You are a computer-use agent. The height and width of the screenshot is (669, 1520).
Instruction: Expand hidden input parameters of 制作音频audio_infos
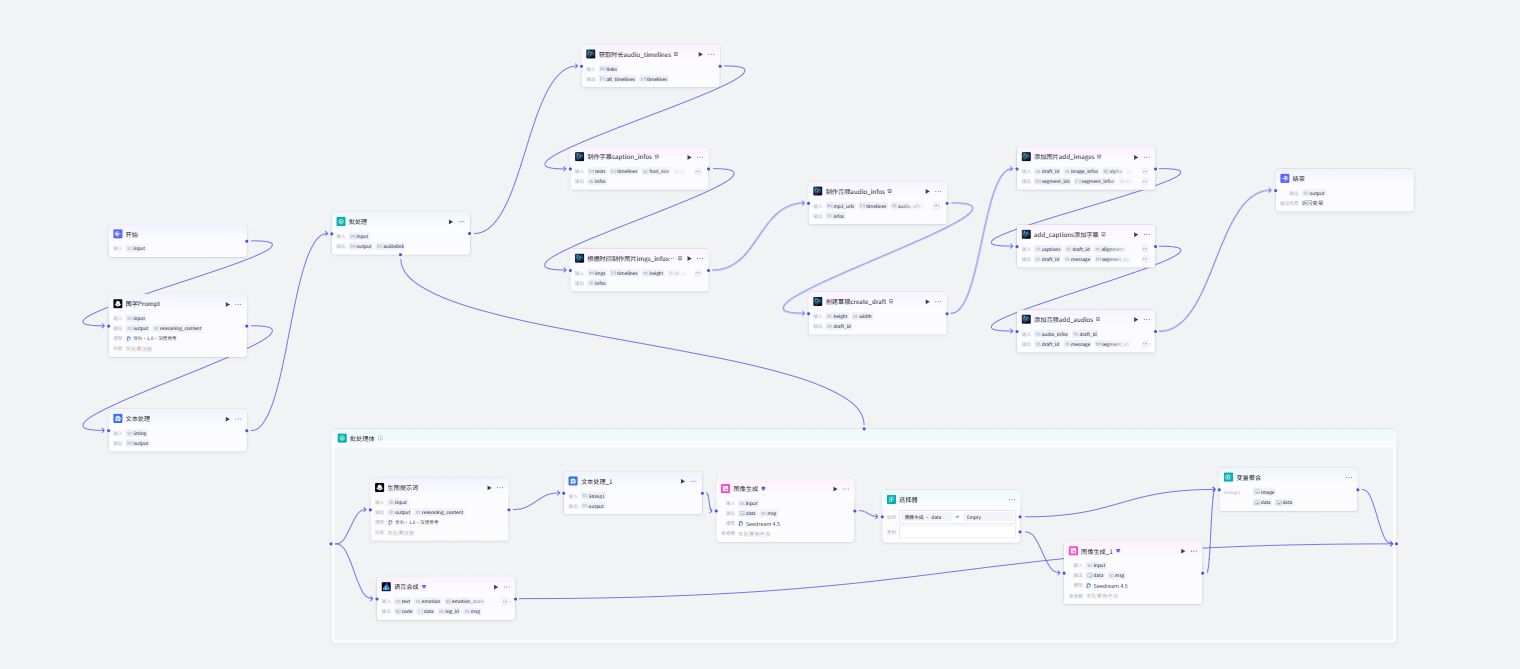[x=936, y=206]
